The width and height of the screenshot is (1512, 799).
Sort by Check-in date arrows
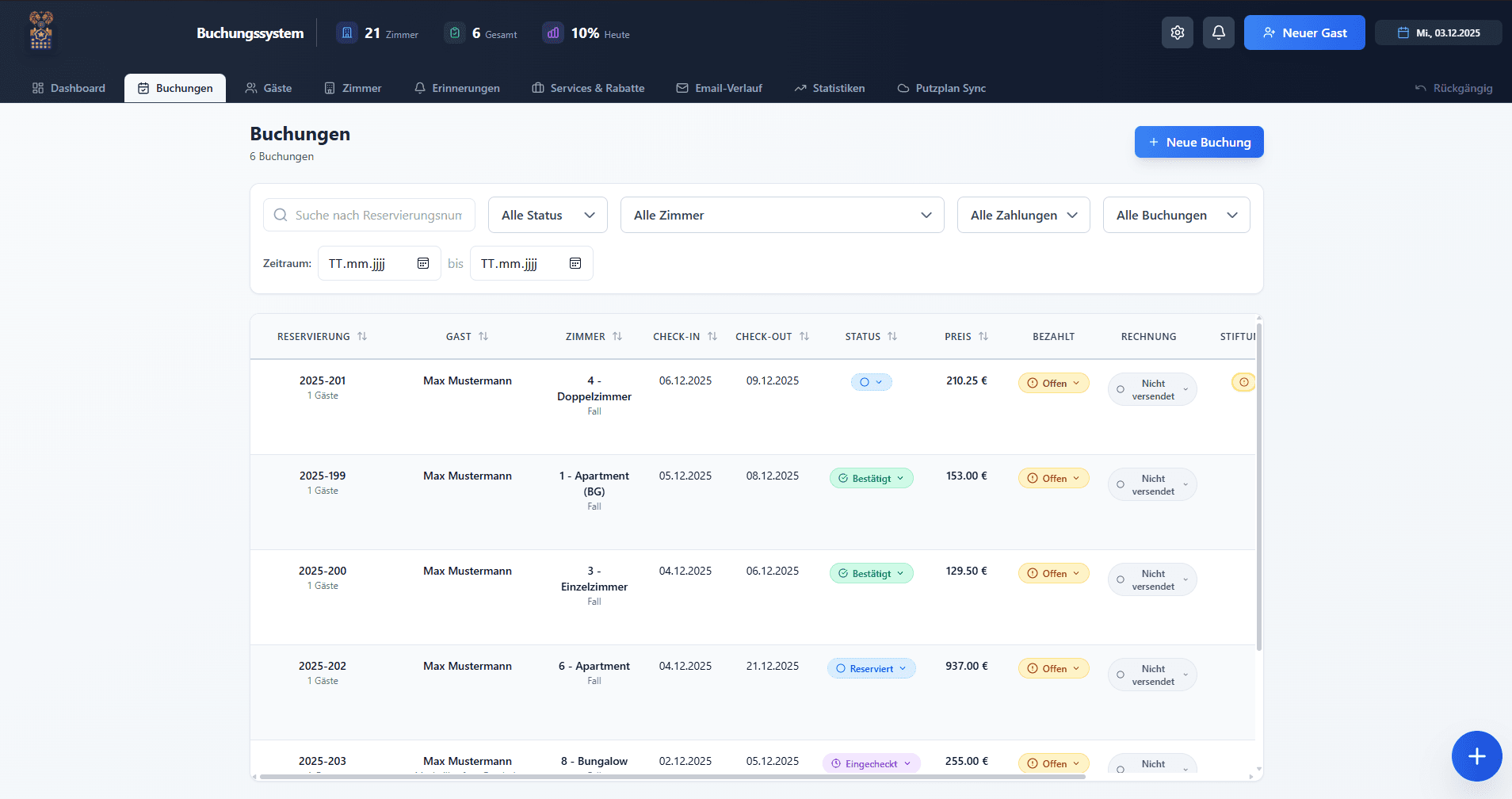click(x=712, y=336)
